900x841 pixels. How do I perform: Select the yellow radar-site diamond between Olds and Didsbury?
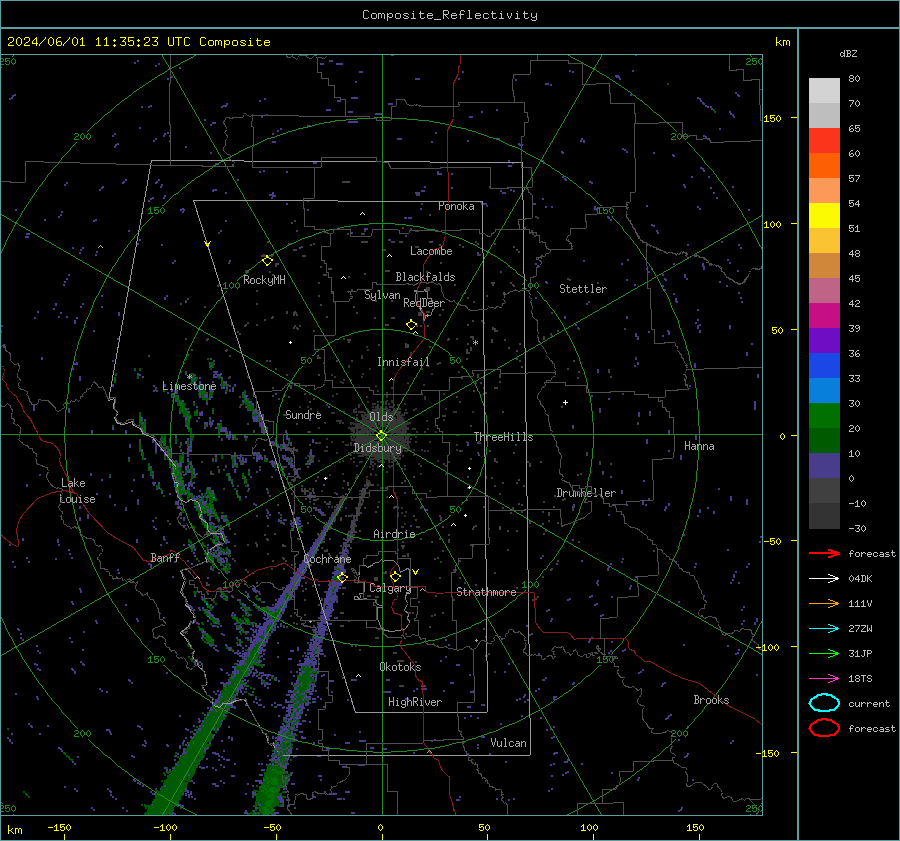pos(381,436)
